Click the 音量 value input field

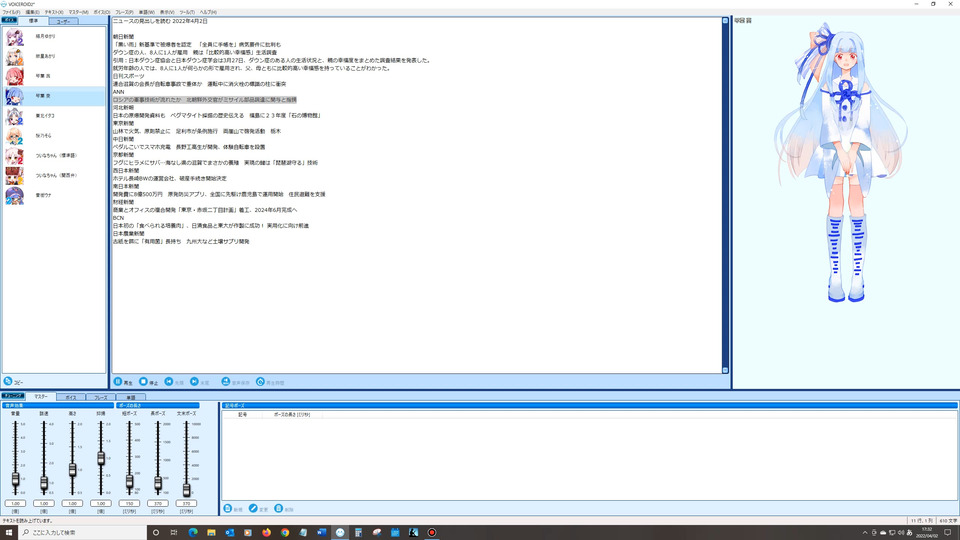15,503
